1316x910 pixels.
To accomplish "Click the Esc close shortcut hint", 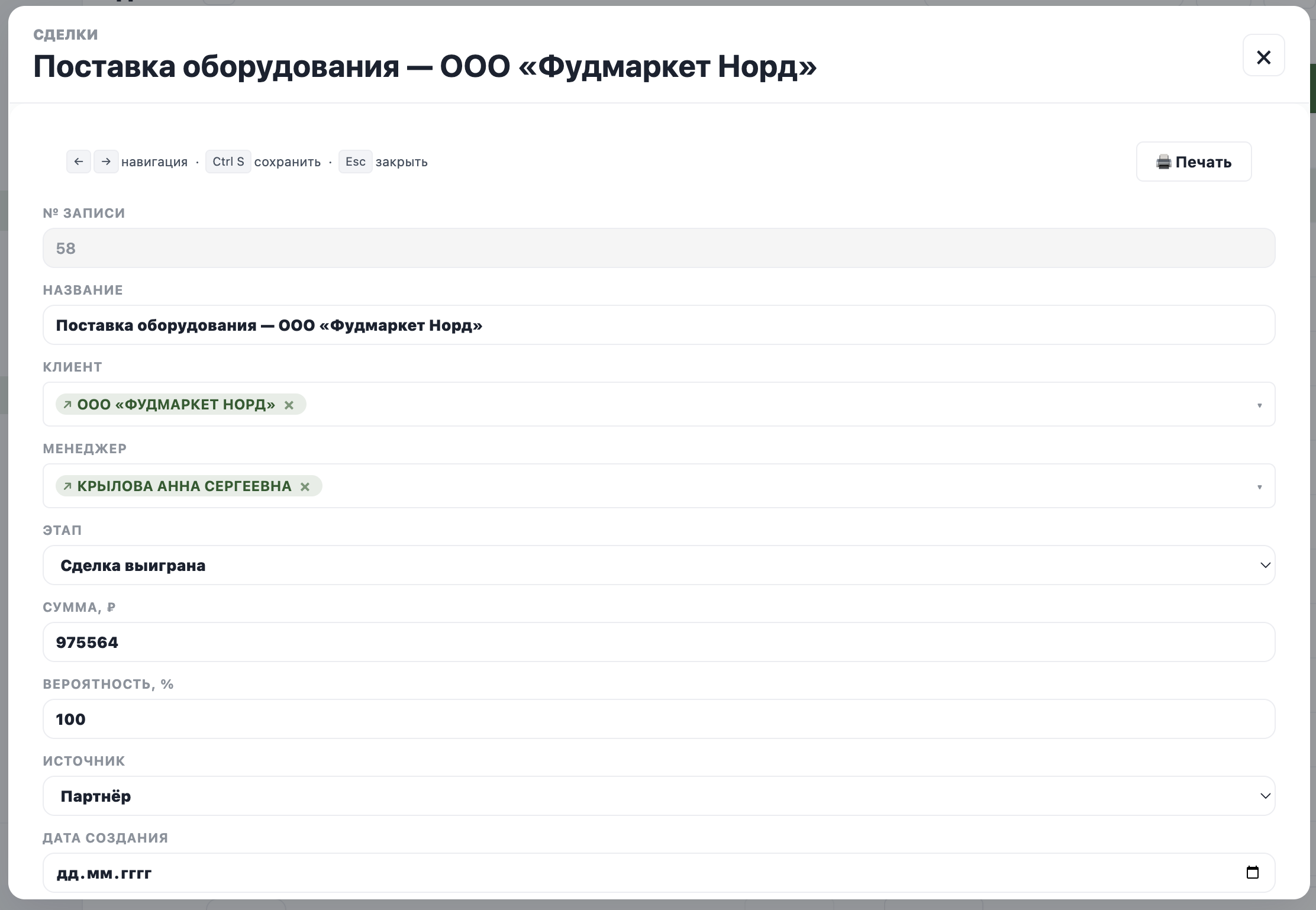I will [x=356, y=162].
